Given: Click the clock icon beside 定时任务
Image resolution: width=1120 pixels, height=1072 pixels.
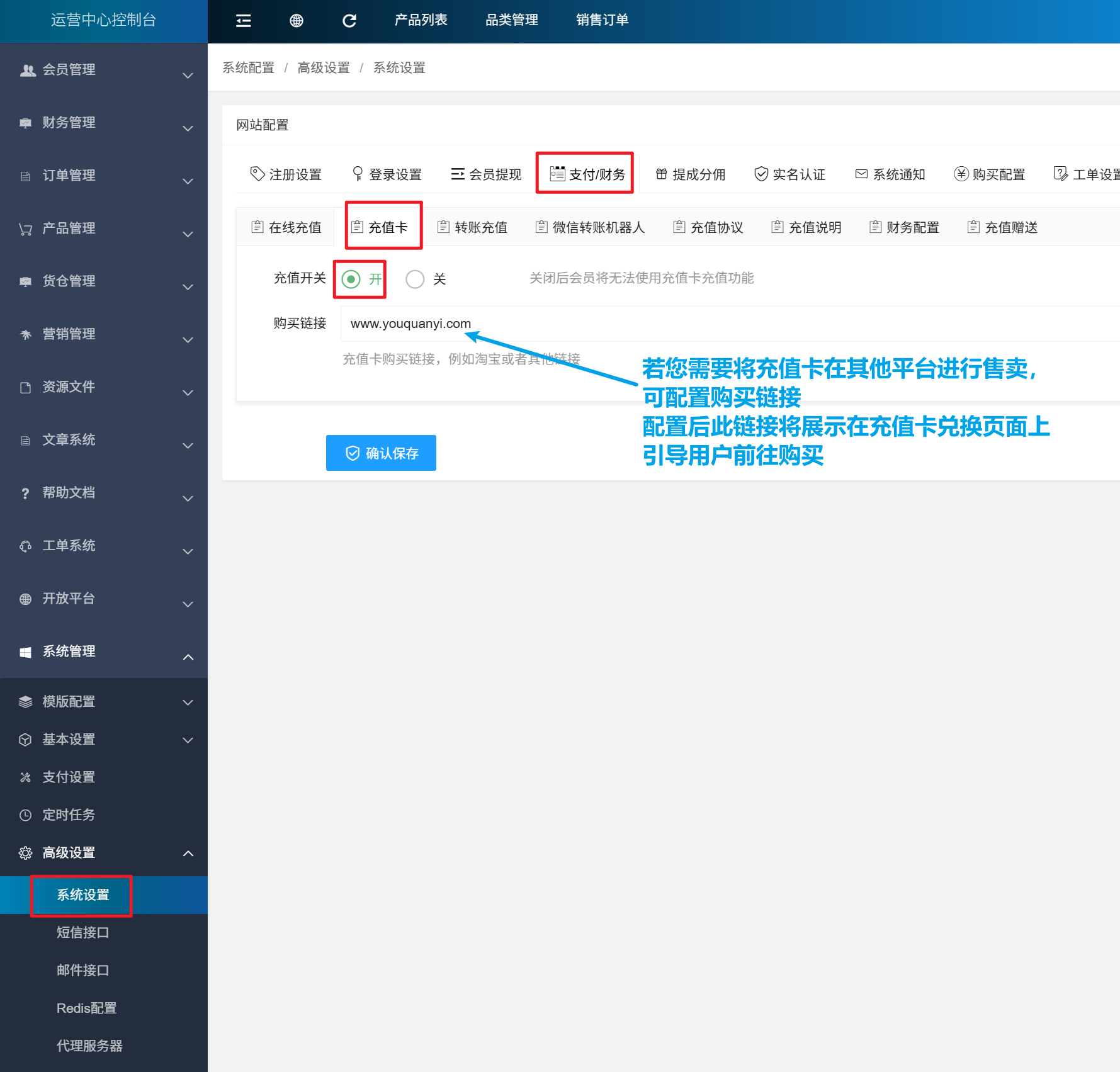Looking at the screenshot, I should tap(25, 815).
